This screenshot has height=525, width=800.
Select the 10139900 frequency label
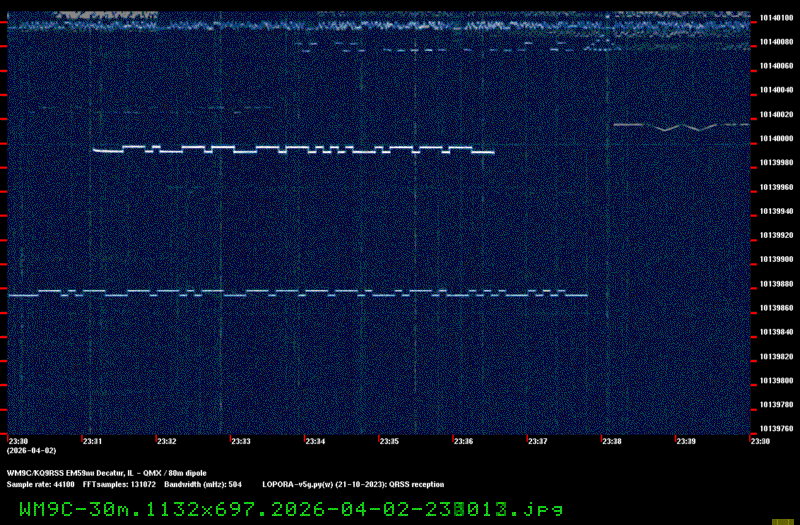[x=774, y=259]
